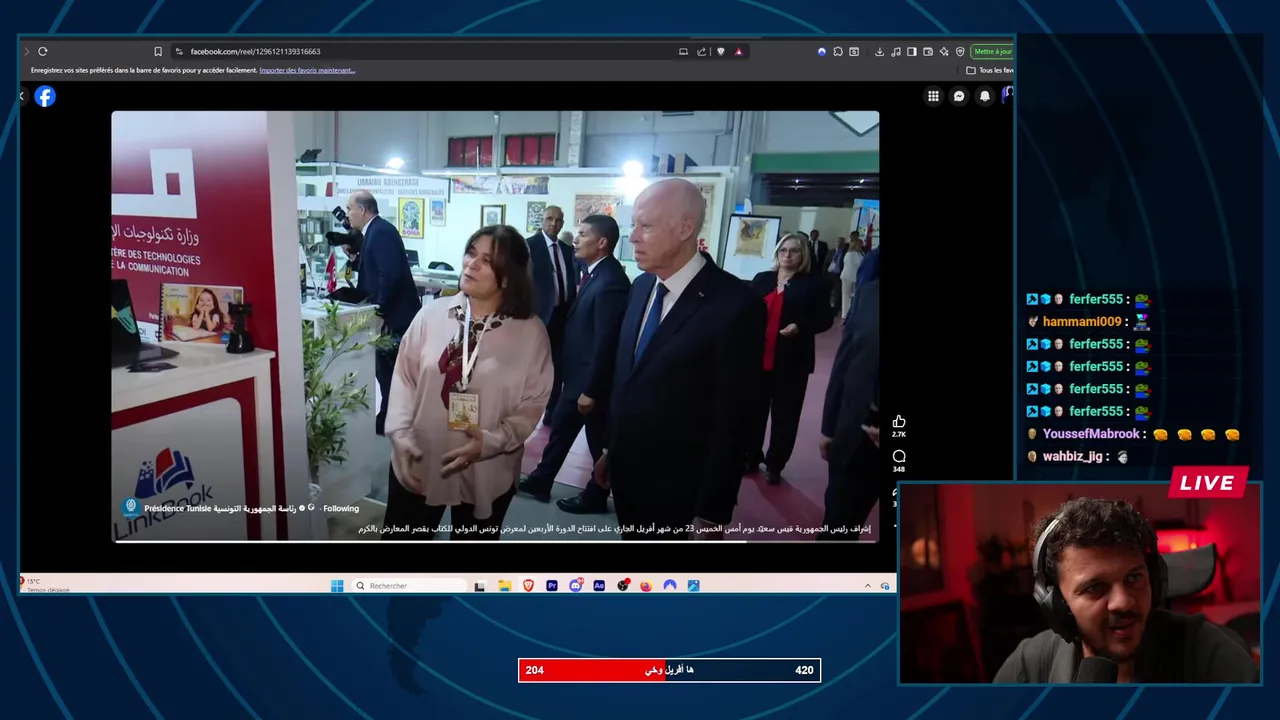Expand hidden system tray icons chevron
Screen dimensions: 1280x720
click(x=868, y=585)
